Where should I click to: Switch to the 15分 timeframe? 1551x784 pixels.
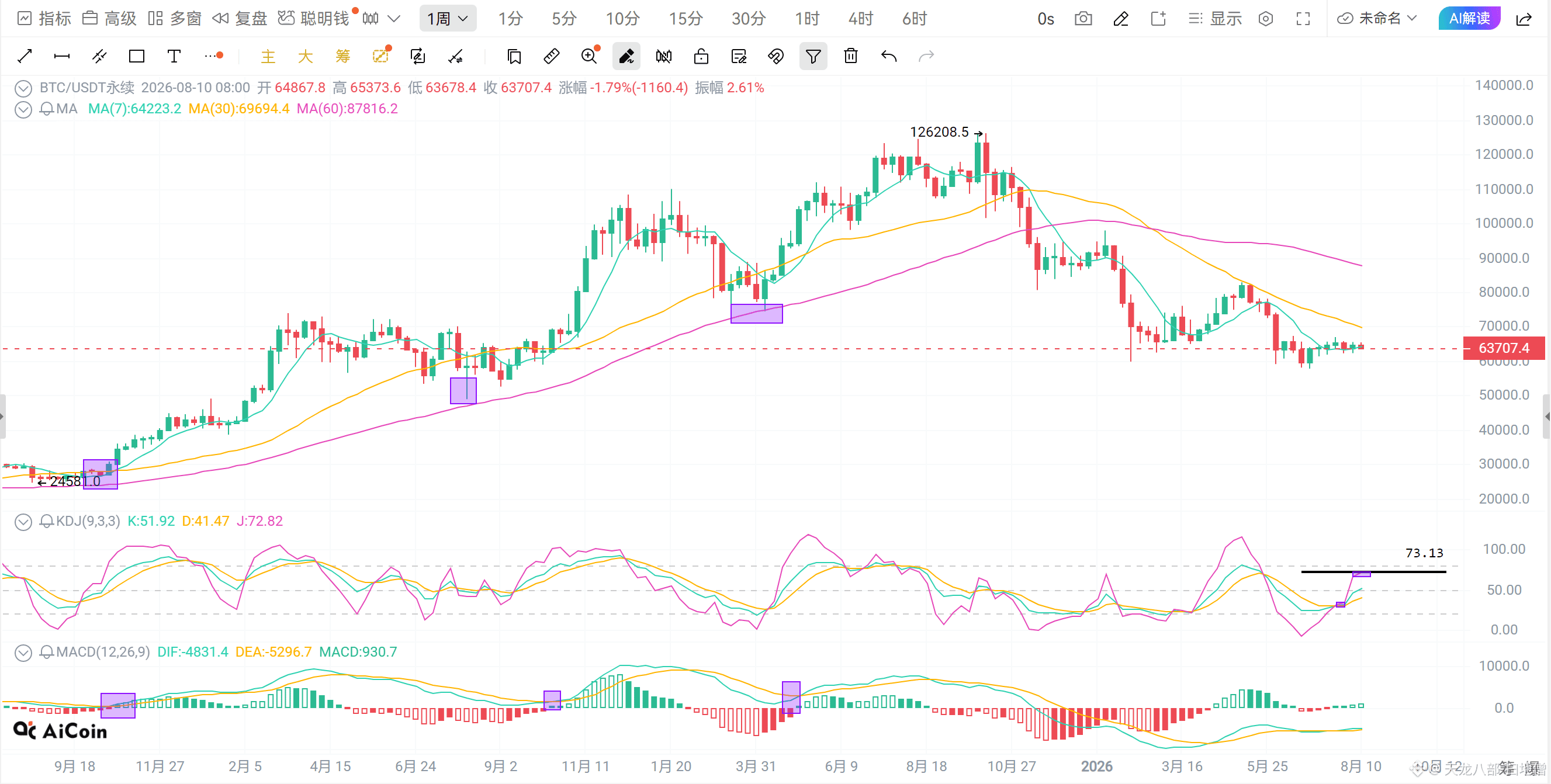click(685, 19)
